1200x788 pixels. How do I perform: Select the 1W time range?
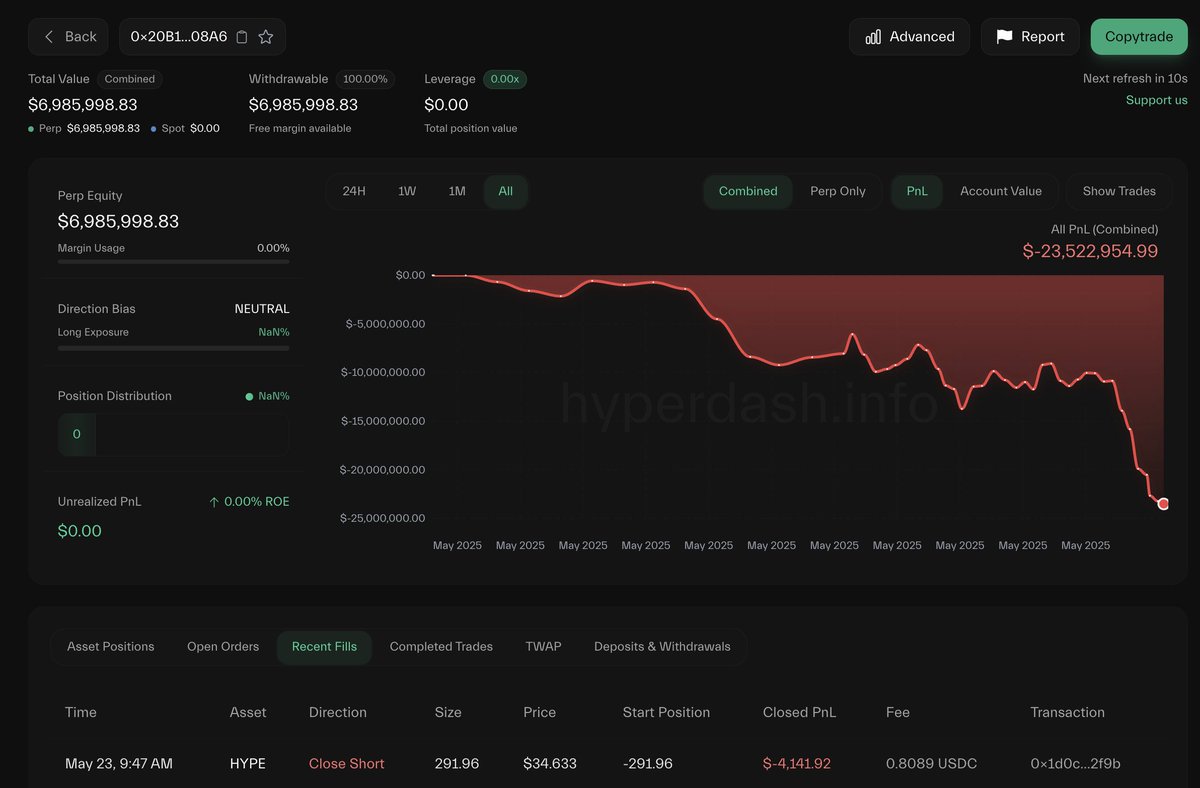click(407, 191)
